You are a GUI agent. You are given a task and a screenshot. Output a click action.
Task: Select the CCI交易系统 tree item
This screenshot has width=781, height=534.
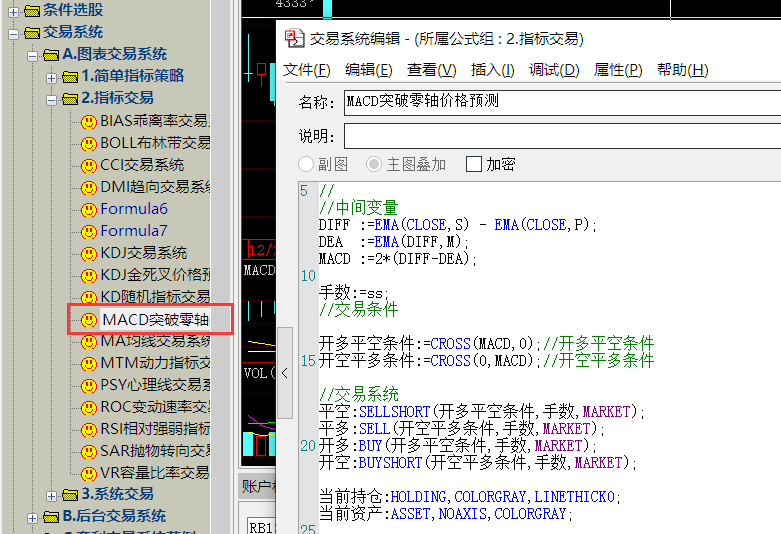coord(142,165)
